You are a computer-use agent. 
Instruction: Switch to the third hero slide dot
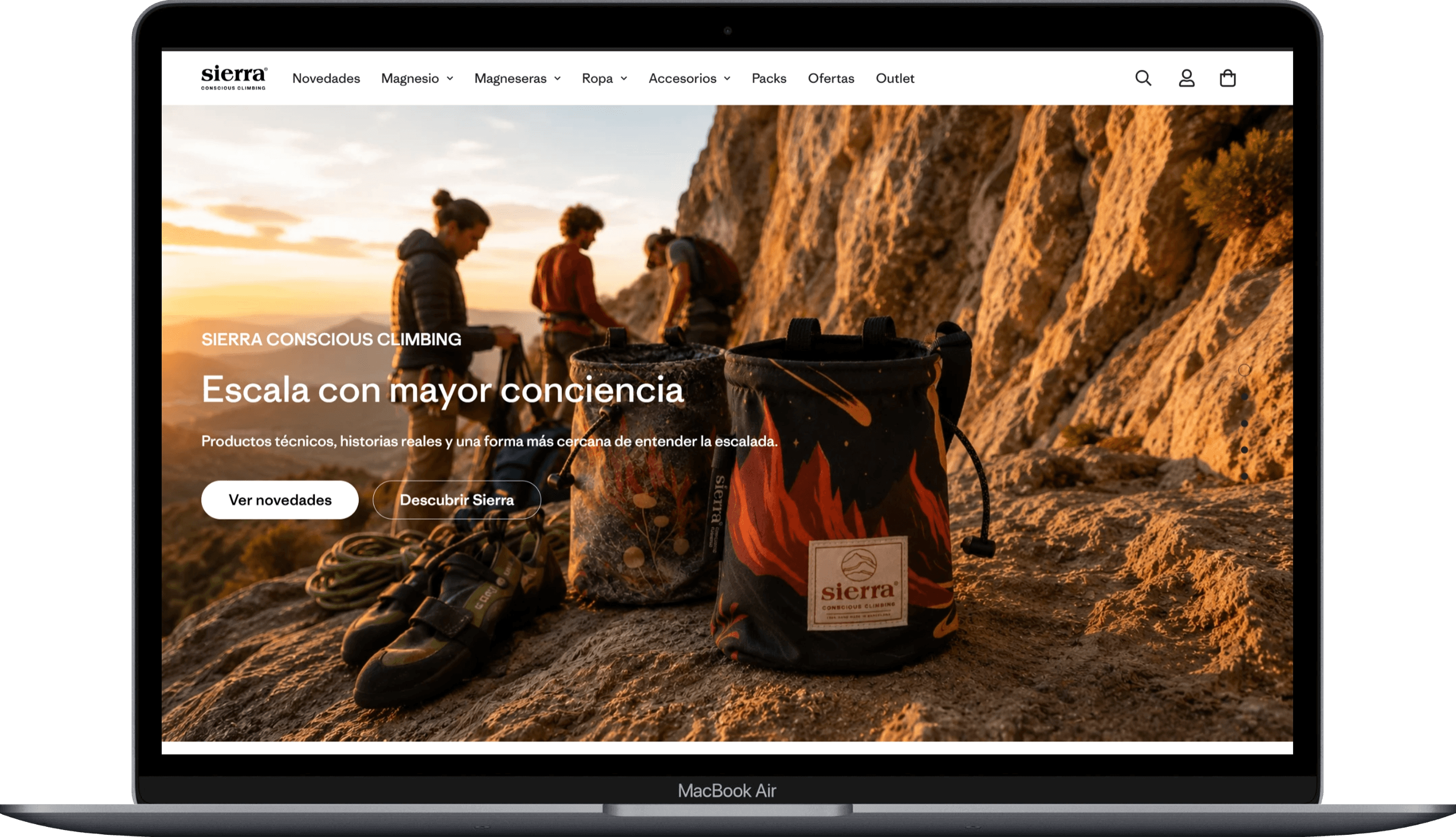(1244, 423)
